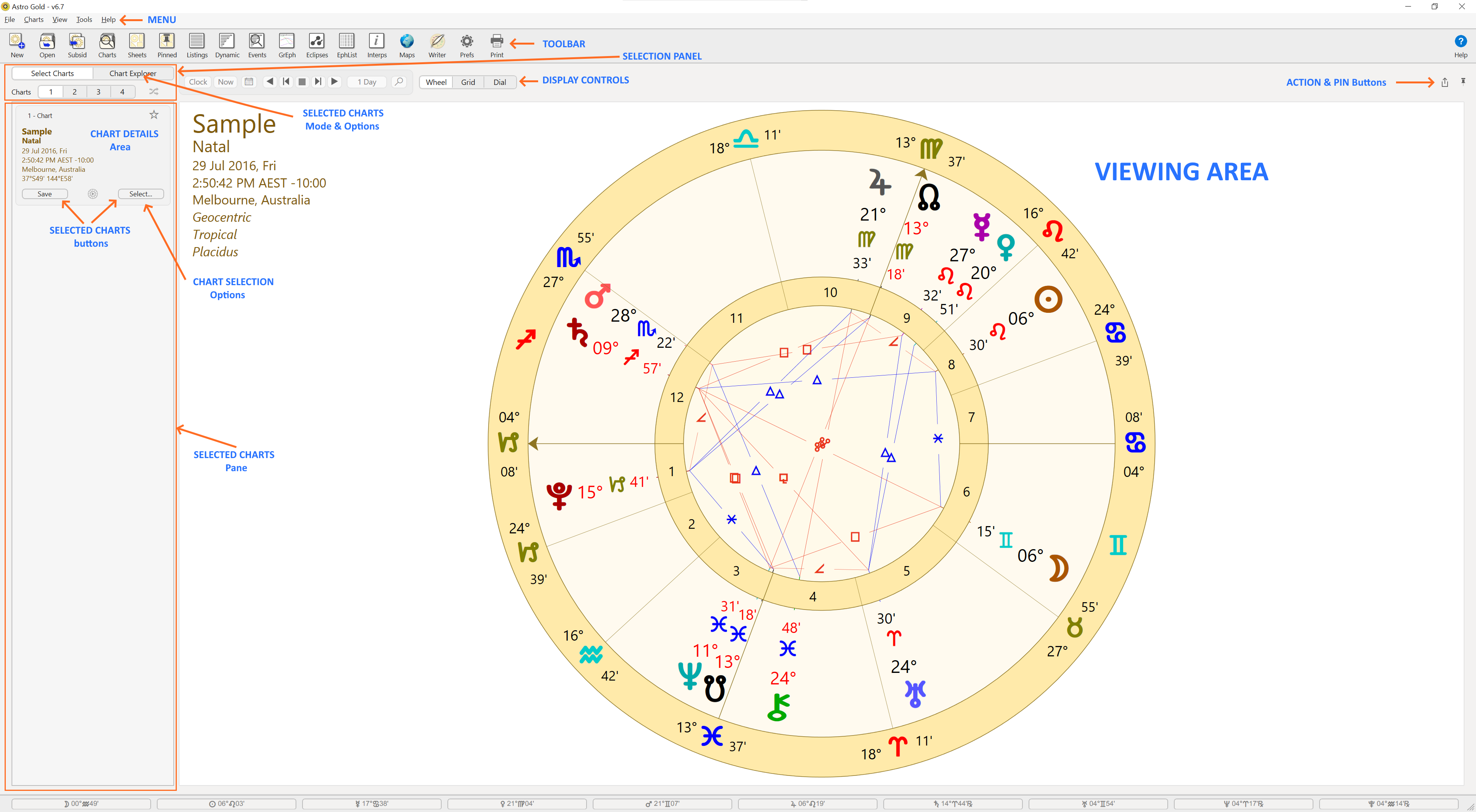The image size is (1476, 812).
Task: Open the View menu
Action: [60, 20]
